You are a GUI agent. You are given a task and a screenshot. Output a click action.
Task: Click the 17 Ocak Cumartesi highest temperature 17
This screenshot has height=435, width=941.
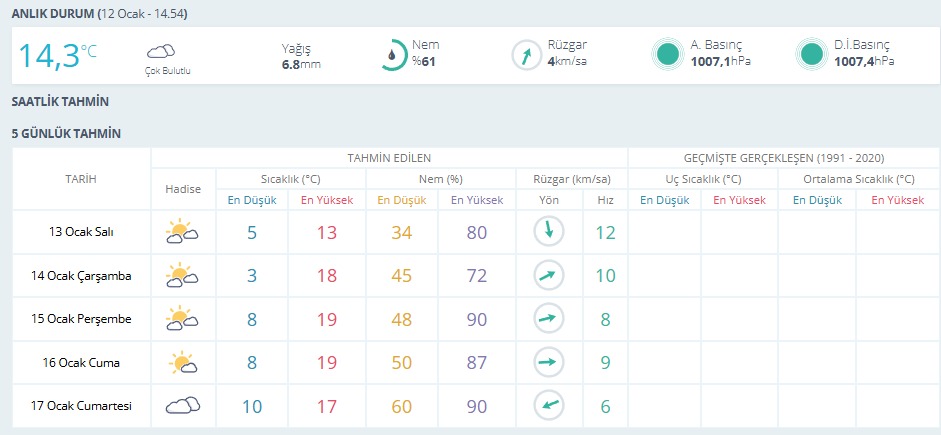tap(326, 406)
